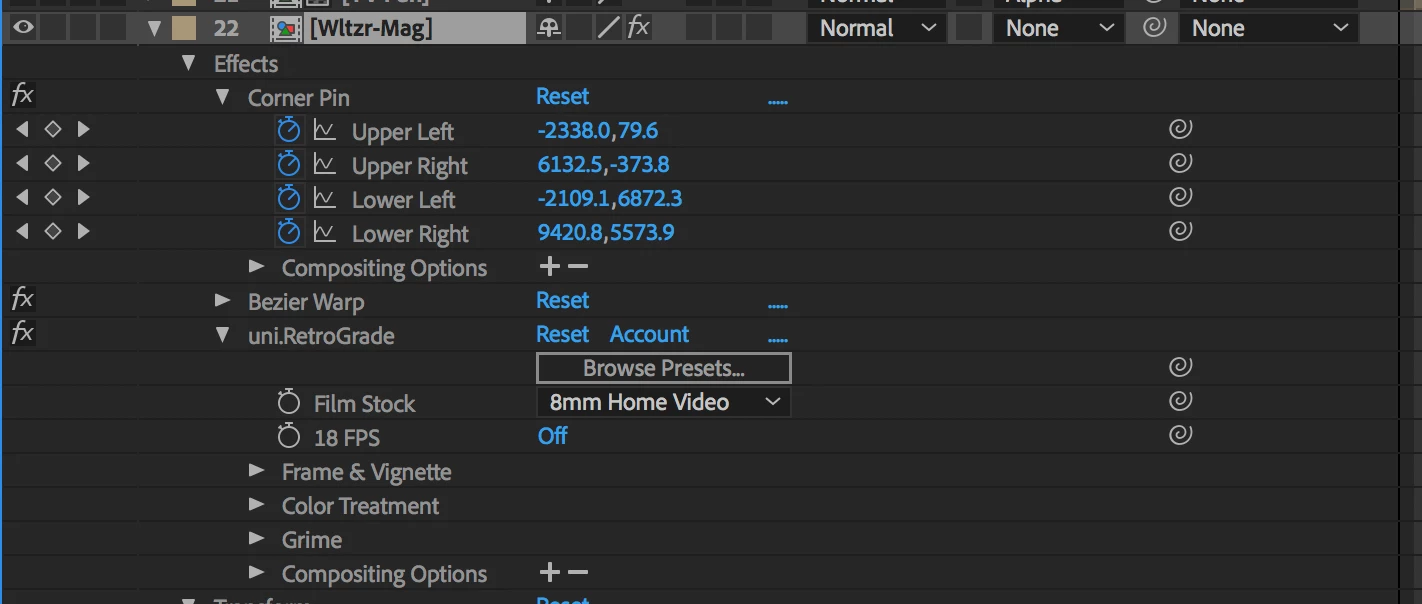
Task: Expand Frame & Vignette group
Action: (x=257, y=470)
